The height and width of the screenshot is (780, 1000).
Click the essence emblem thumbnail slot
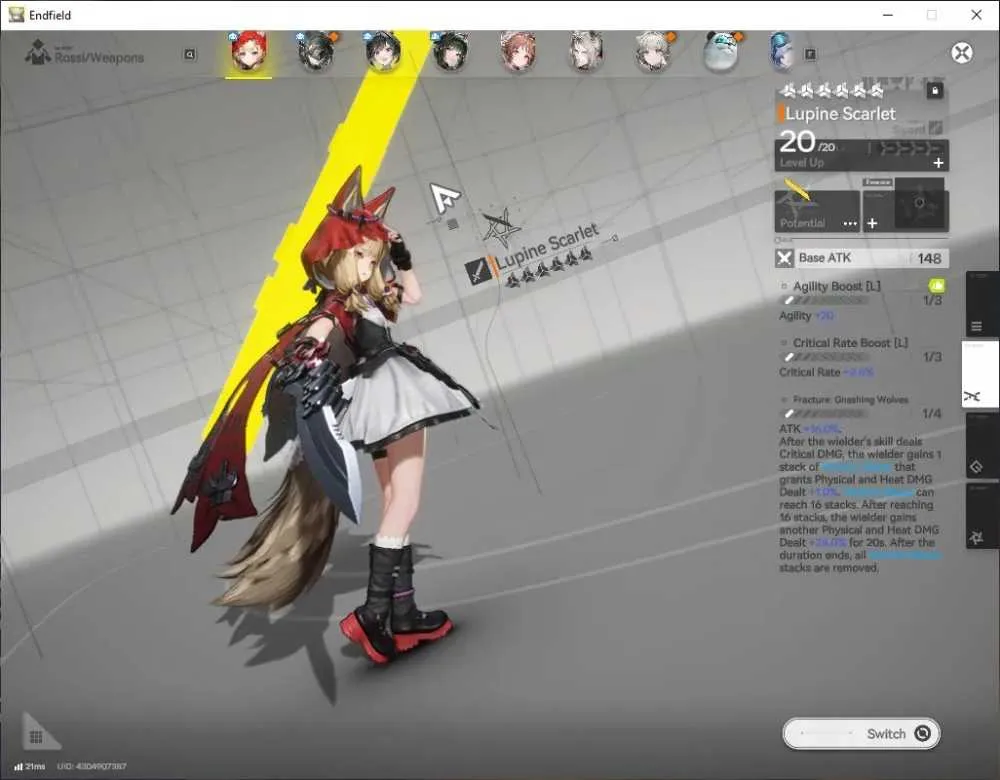click(x=920, y=203)
